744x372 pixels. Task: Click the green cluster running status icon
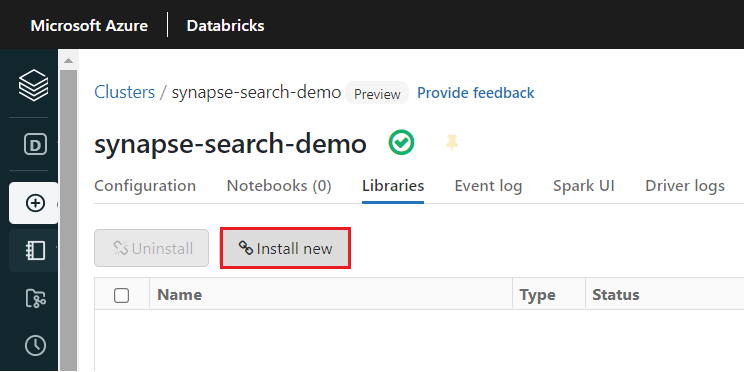pos(401,143)
